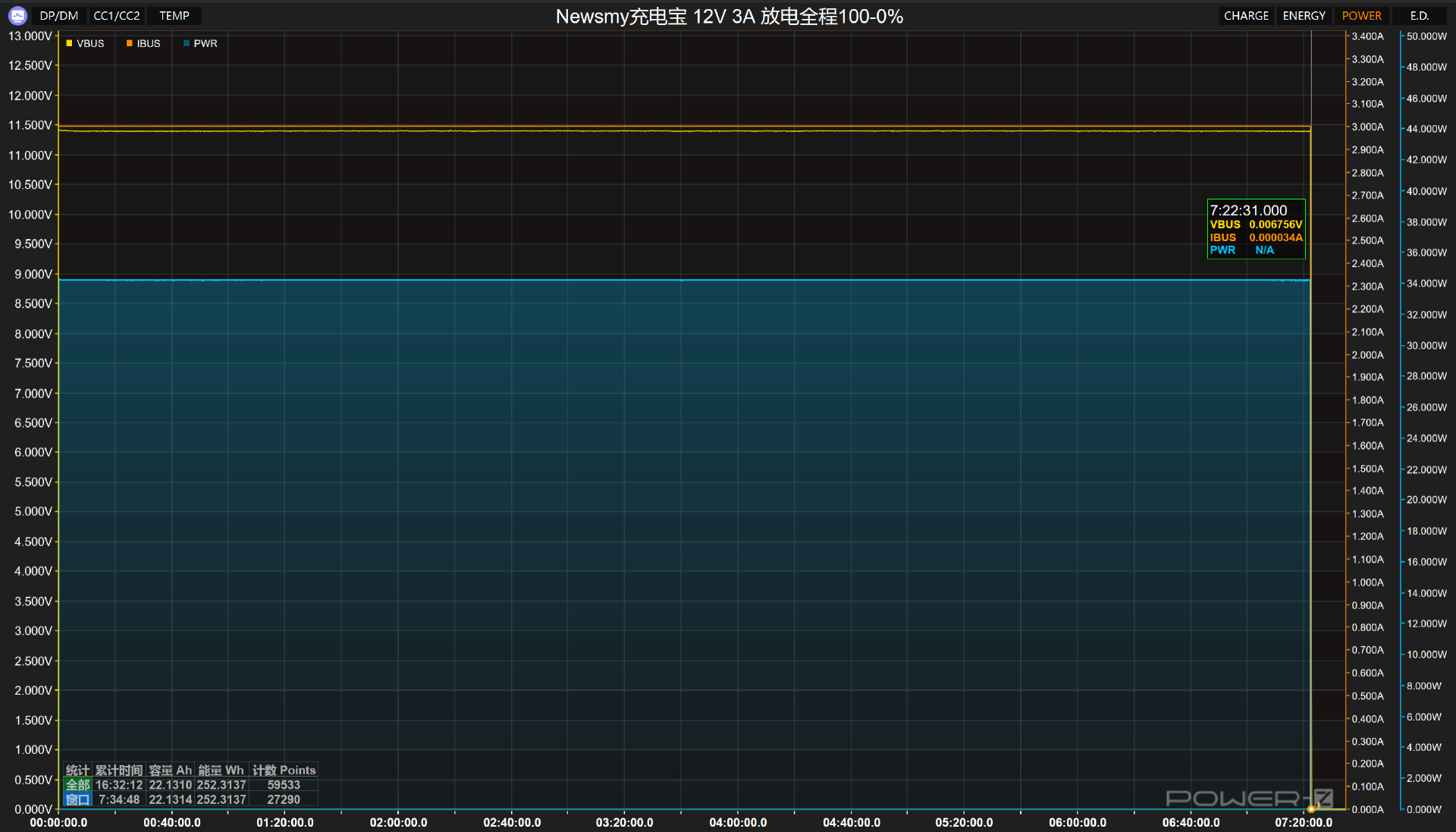Select the POWER view tab
The width and height of the screenshot is (1456, 832).
point(1362,16)
